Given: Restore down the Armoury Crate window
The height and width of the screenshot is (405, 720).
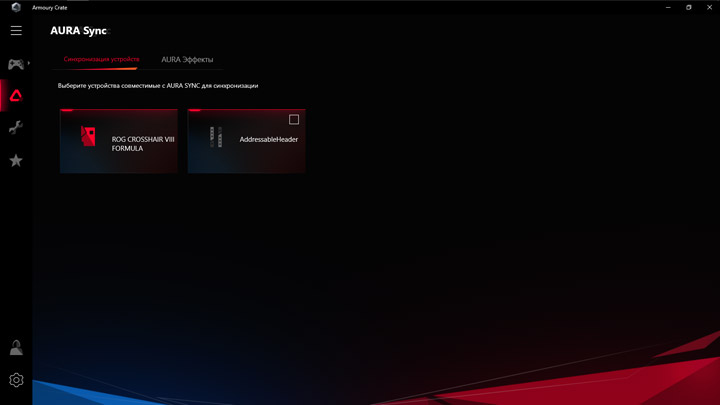Looking at the screenshot, I should pos(689,7).
